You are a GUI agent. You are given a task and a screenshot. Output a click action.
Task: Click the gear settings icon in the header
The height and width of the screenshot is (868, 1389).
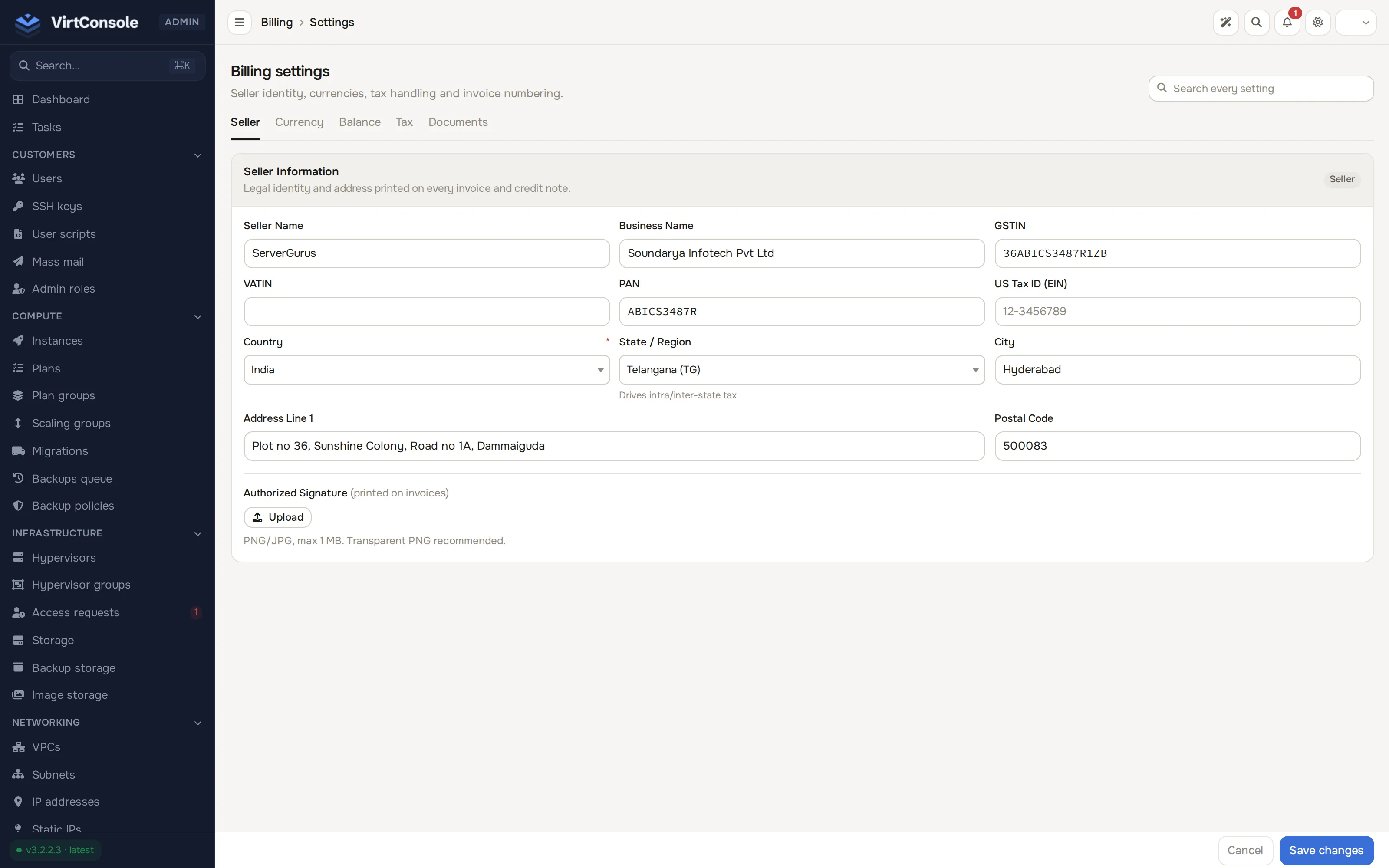(1318, 23)
